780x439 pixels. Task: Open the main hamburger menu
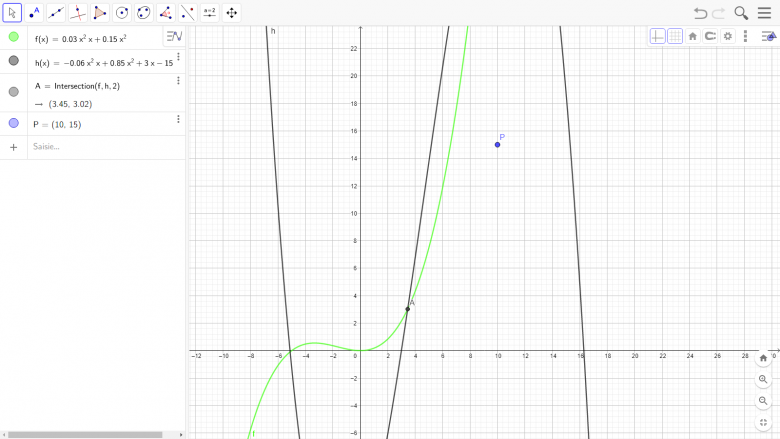764,13
